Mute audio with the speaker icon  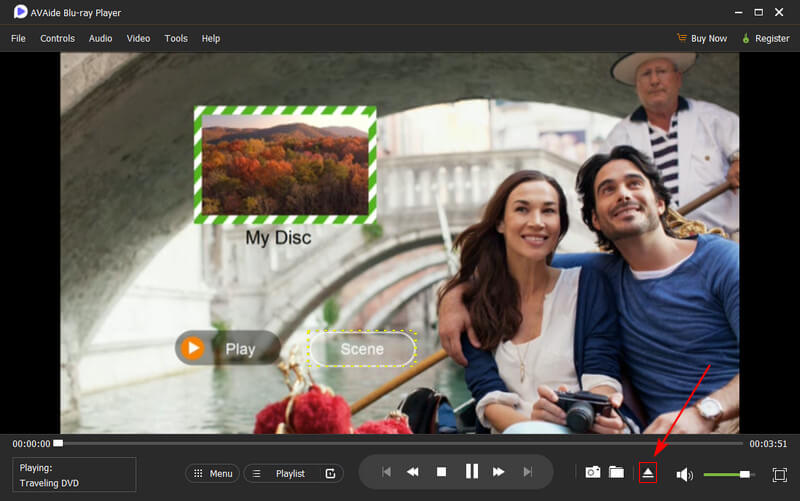(x=685, y=474)
